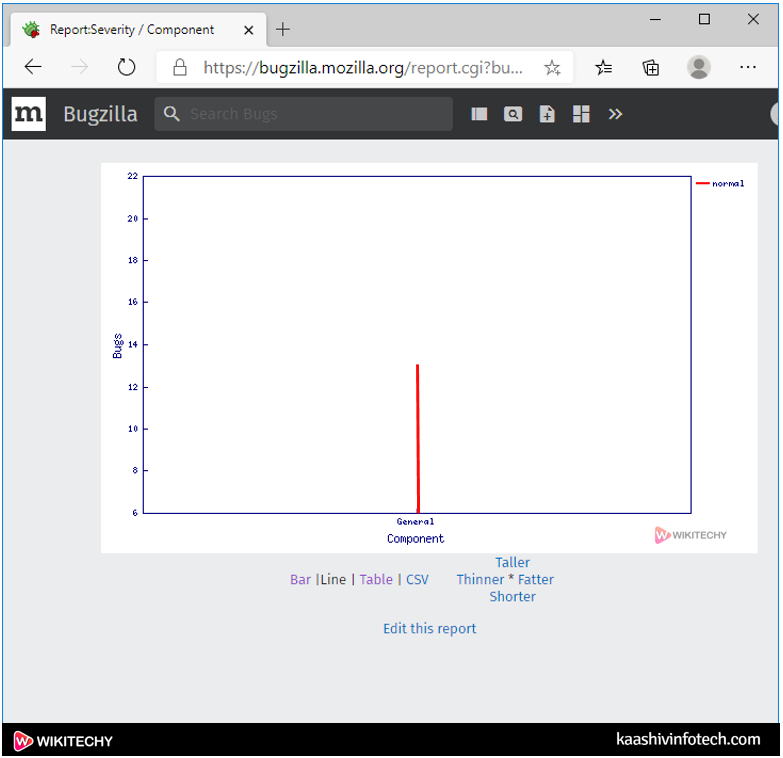Make chart Taller
The height and width of the screenshot is (758, 783).
click(x=512, y=562)
